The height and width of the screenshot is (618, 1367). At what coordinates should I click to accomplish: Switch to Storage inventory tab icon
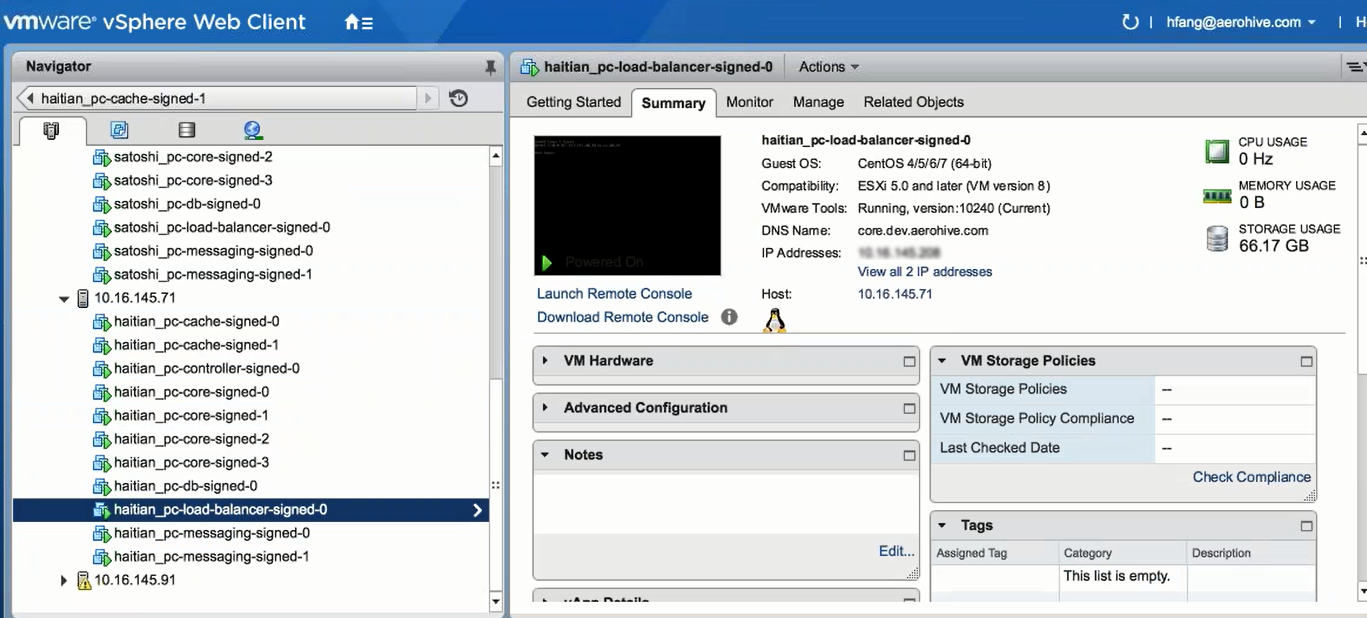[x=186, y=130]
